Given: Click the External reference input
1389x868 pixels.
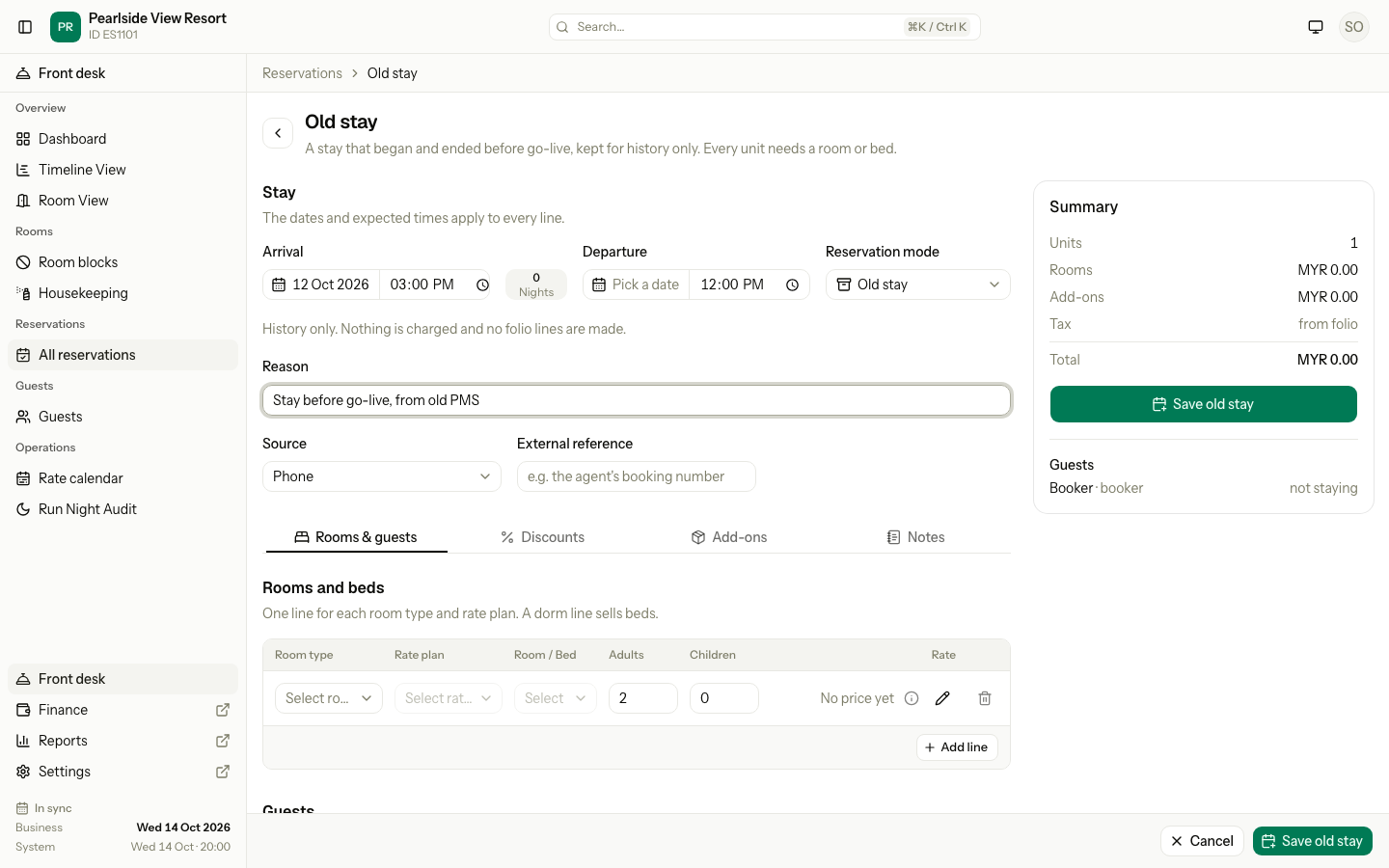Looking at the screenshot, I should tap(637, 476).
